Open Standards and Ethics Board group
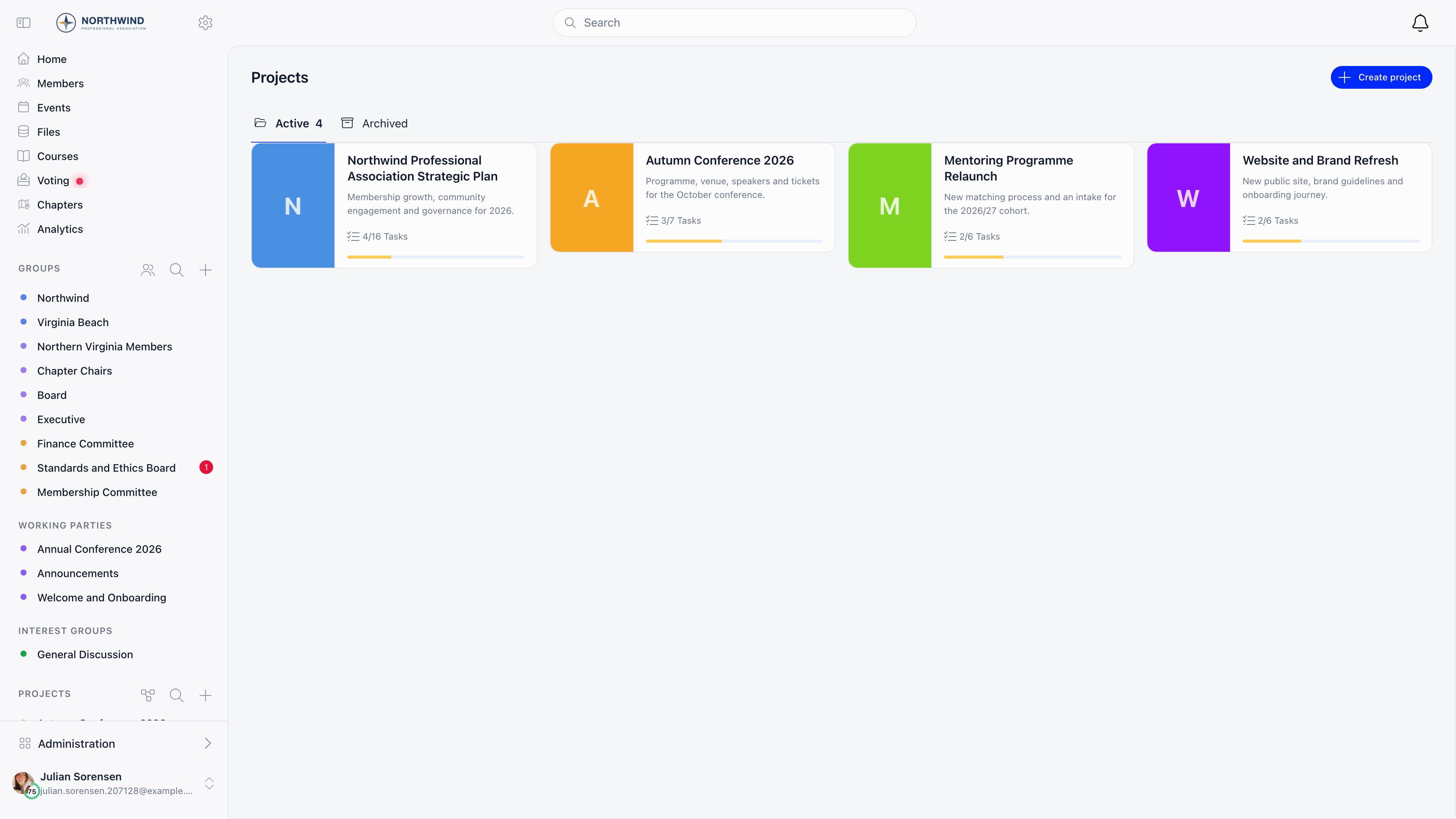This screenshot has width=1456, height=819. pos(114,468)
